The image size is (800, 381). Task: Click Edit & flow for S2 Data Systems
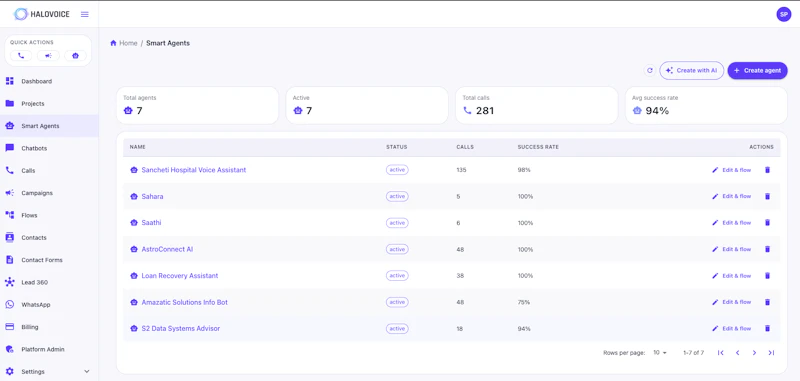[731, 328]
